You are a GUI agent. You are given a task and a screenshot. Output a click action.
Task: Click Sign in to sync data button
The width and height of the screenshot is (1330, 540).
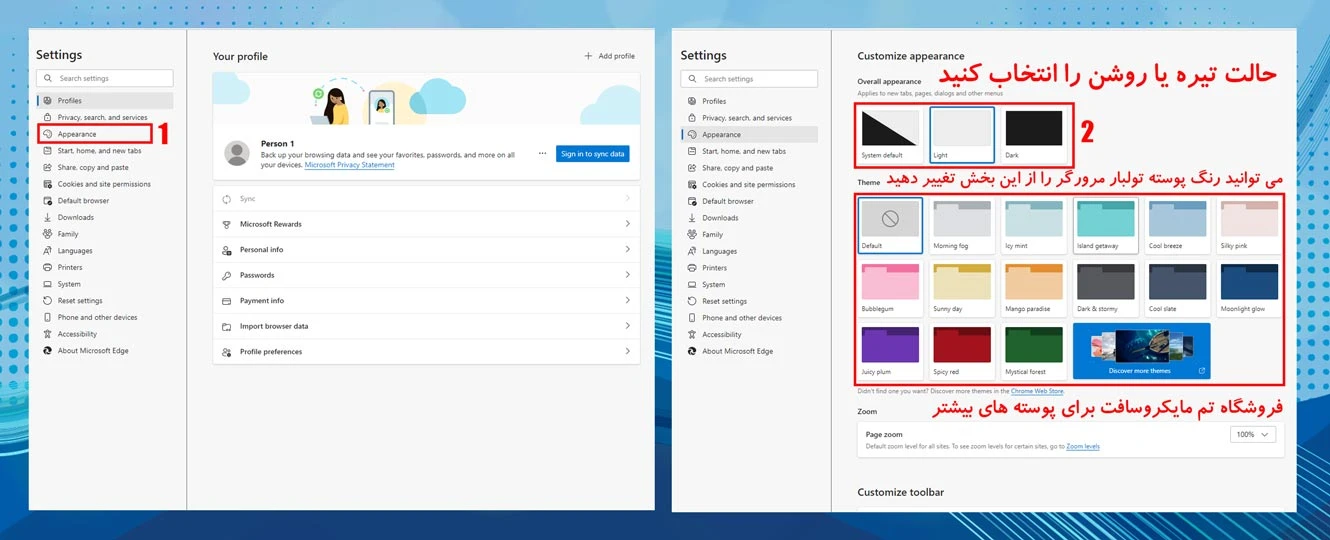coord(593,154)
